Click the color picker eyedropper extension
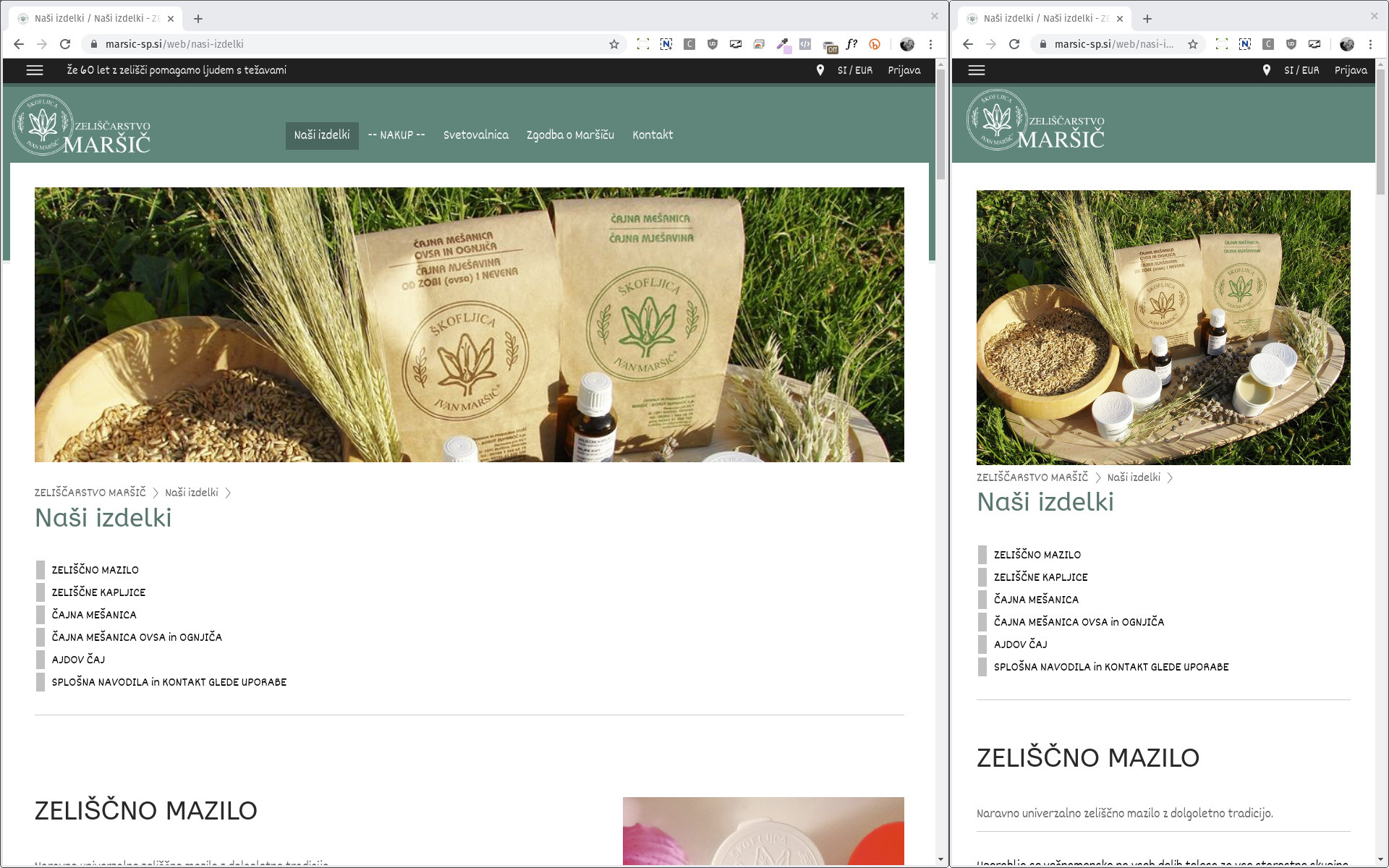The width and height of the screenshot is (1389, 868). point(782,44)
